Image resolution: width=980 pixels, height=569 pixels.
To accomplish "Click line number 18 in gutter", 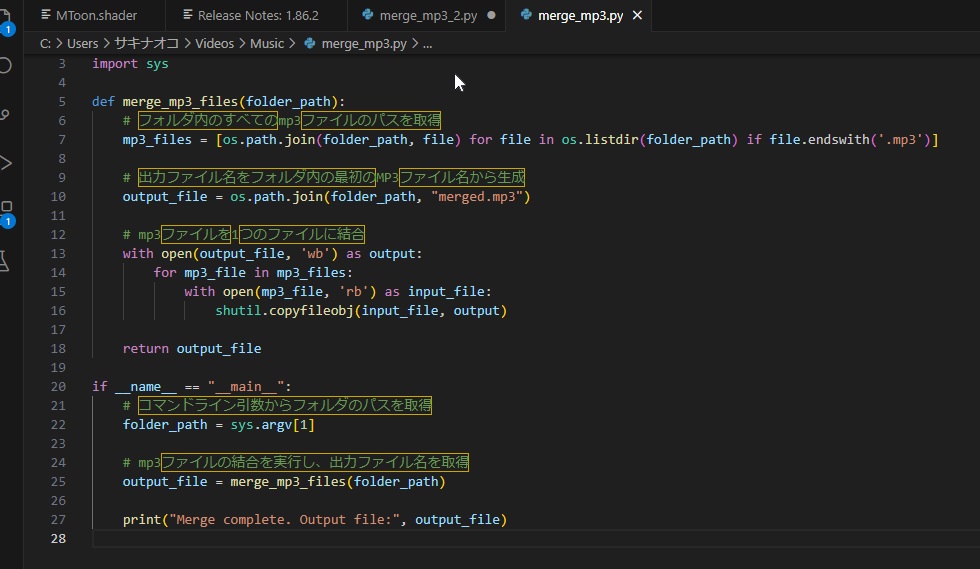I will pos(57,348).
